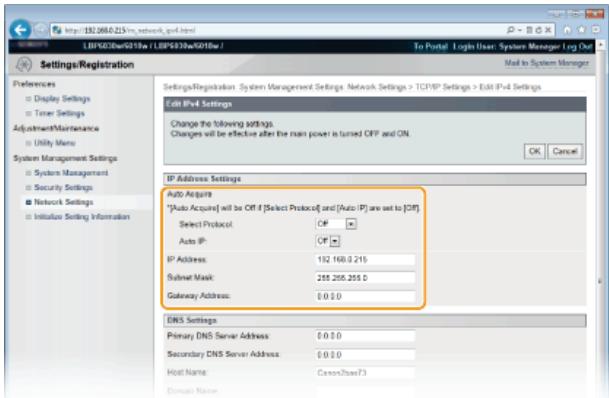
Task: Click the Cancel button
Action: [565, 151]
